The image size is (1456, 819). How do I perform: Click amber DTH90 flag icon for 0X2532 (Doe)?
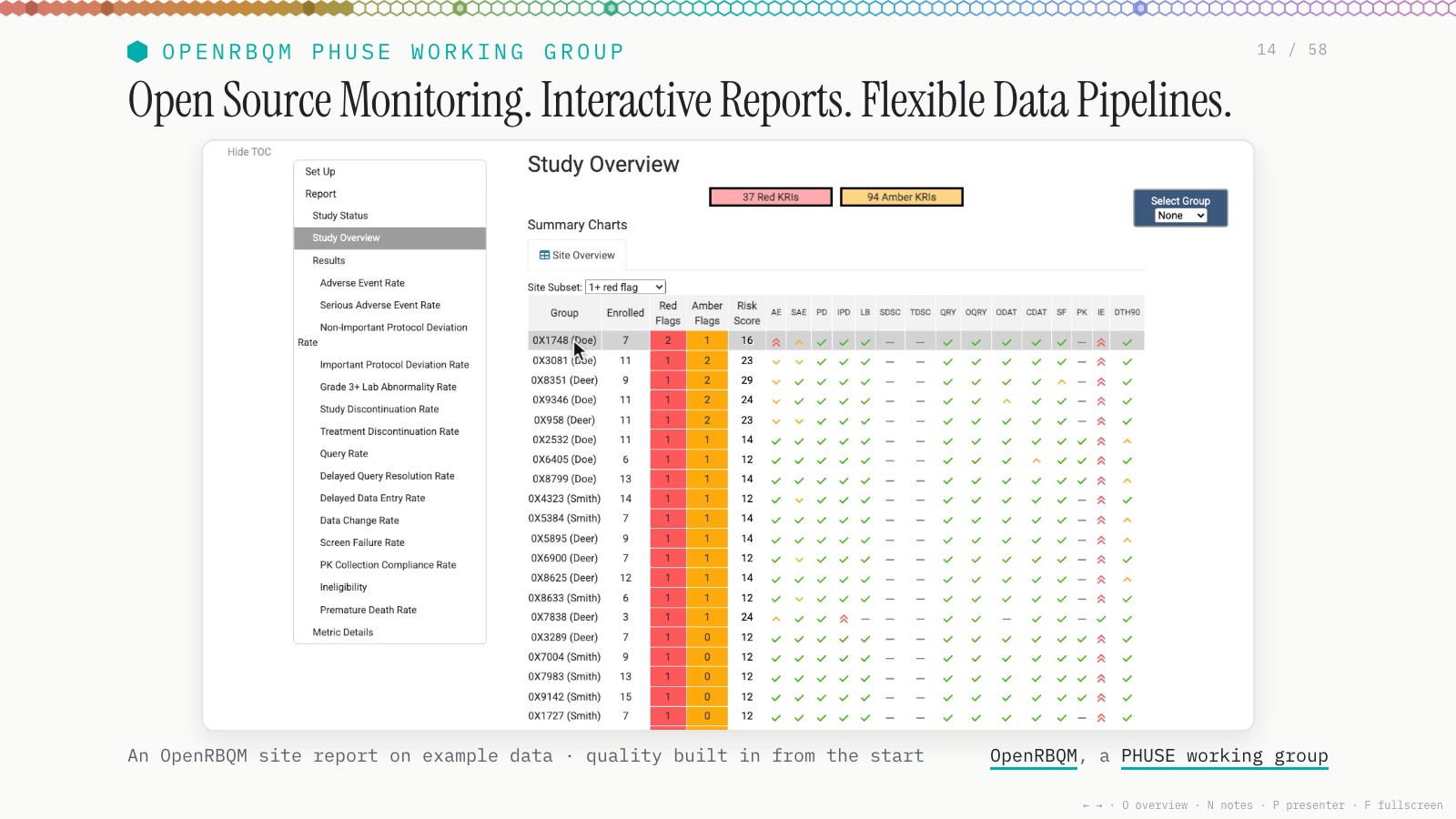(1127, 440)
